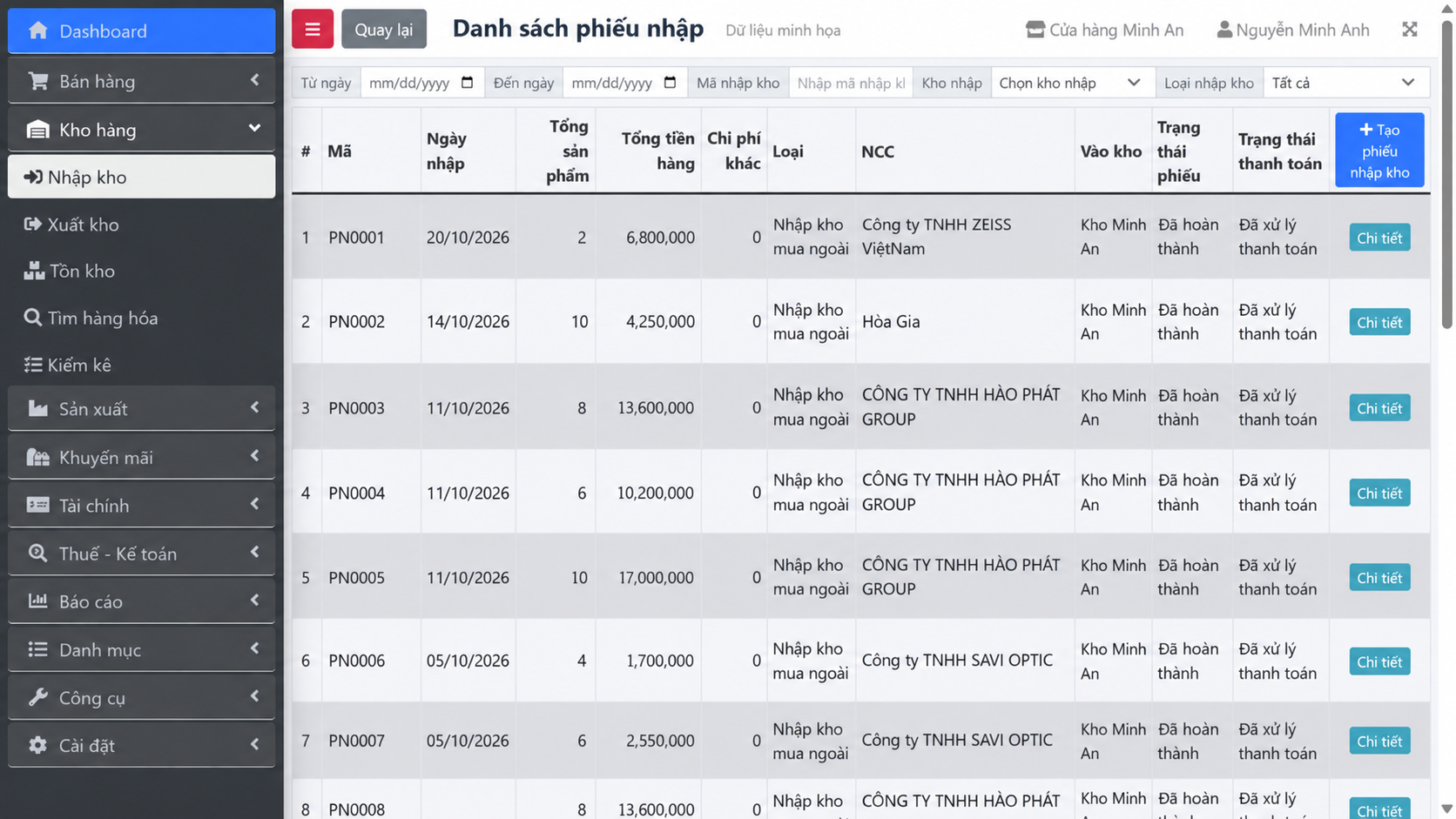The width and height of the screenshot is (1456, 819).
Task: Click the Dashboard home icon
Action: click(x=37, y=30)
